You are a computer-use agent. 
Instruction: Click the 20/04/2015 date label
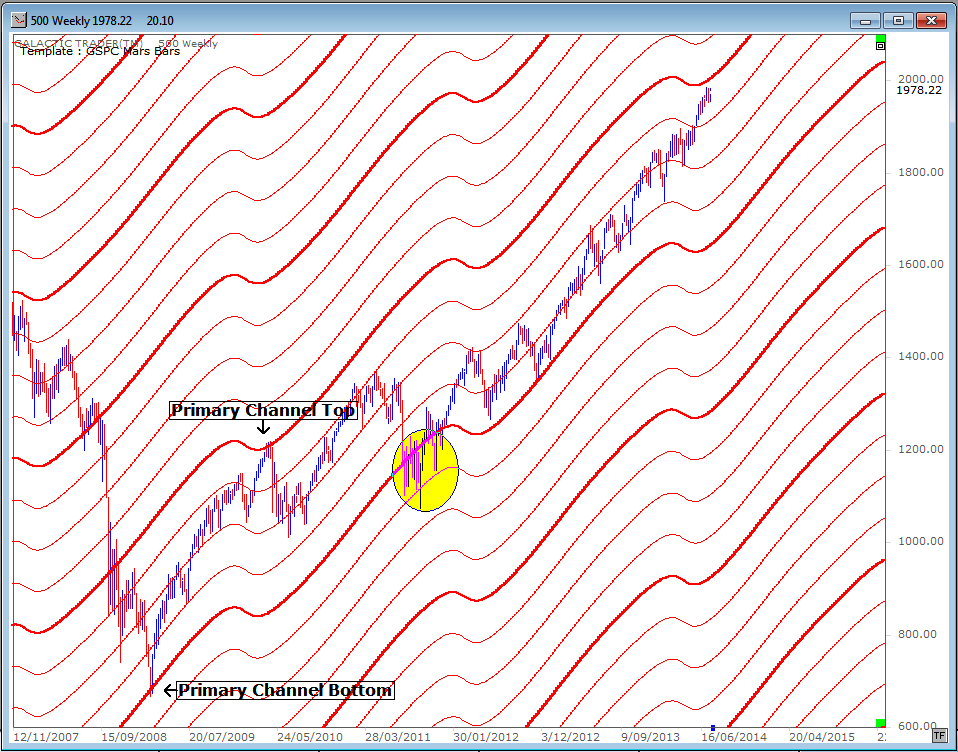[x=821, y=737]
